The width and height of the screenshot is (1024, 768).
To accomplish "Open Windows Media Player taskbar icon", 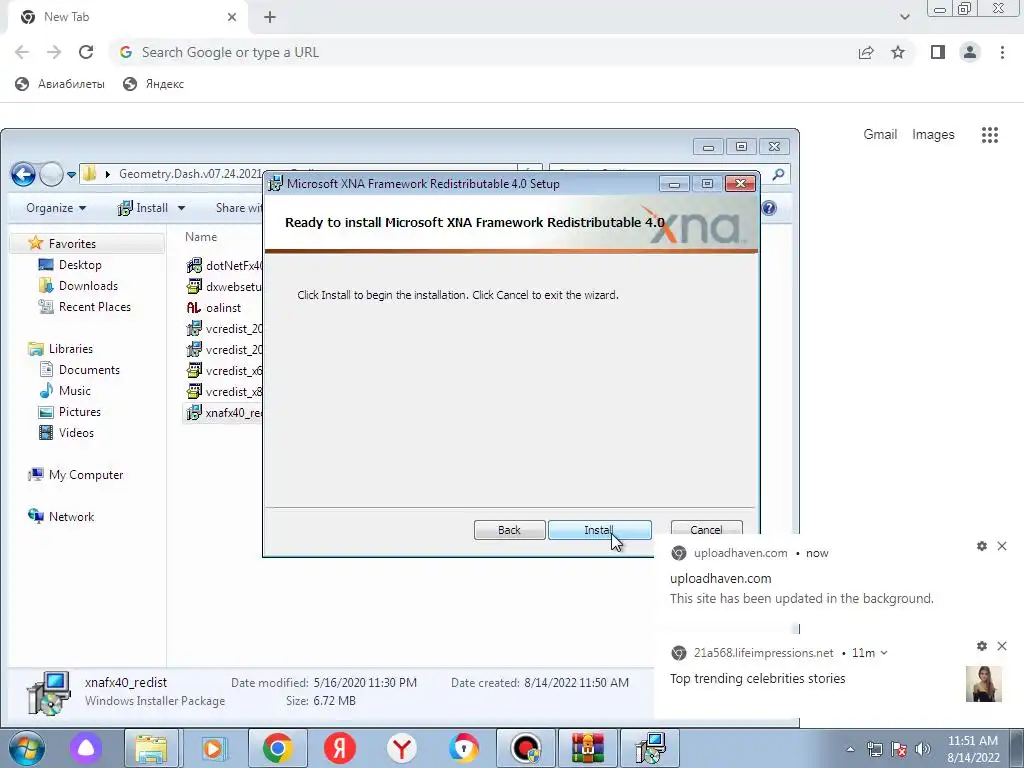I will pos(213,748).
